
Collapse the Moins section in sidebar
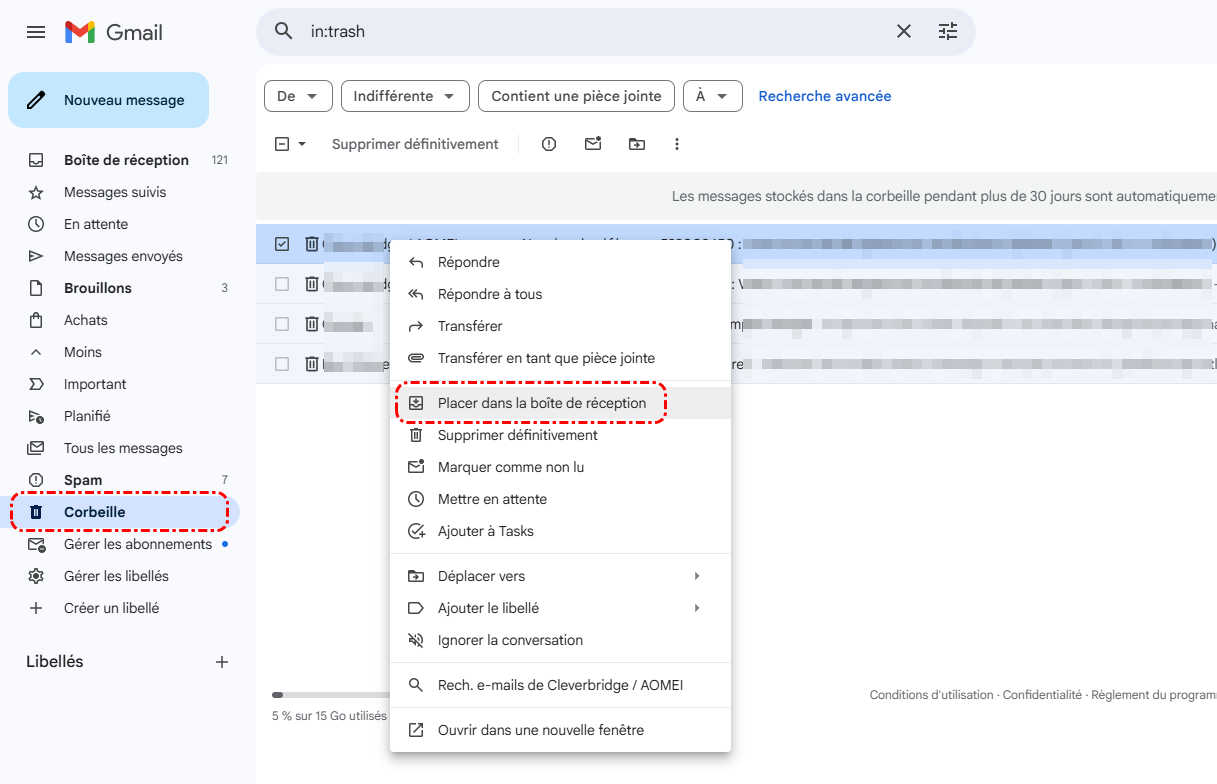point(82,352)
